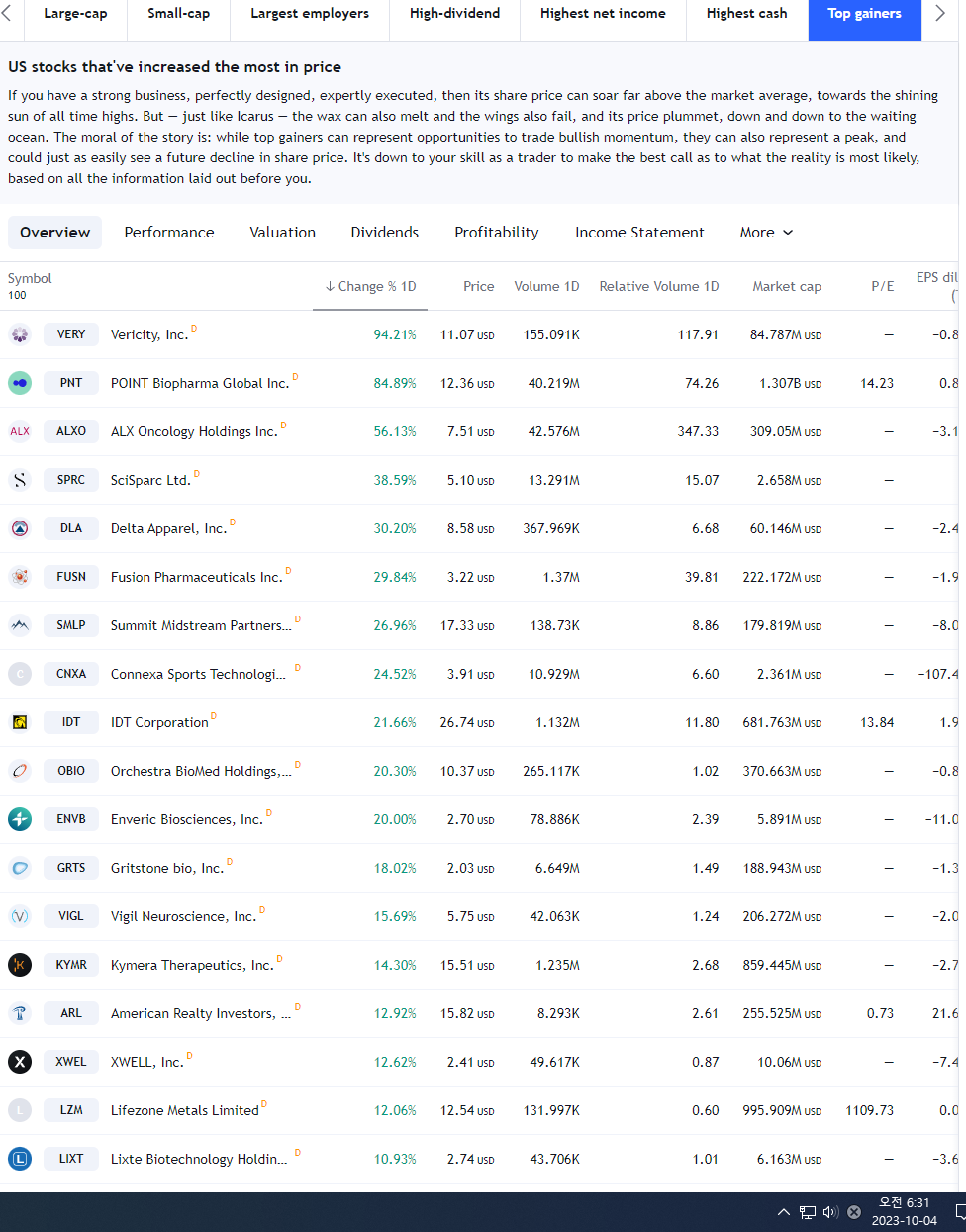
Task: Switch to Performance column set
Action: click(169, 233)
